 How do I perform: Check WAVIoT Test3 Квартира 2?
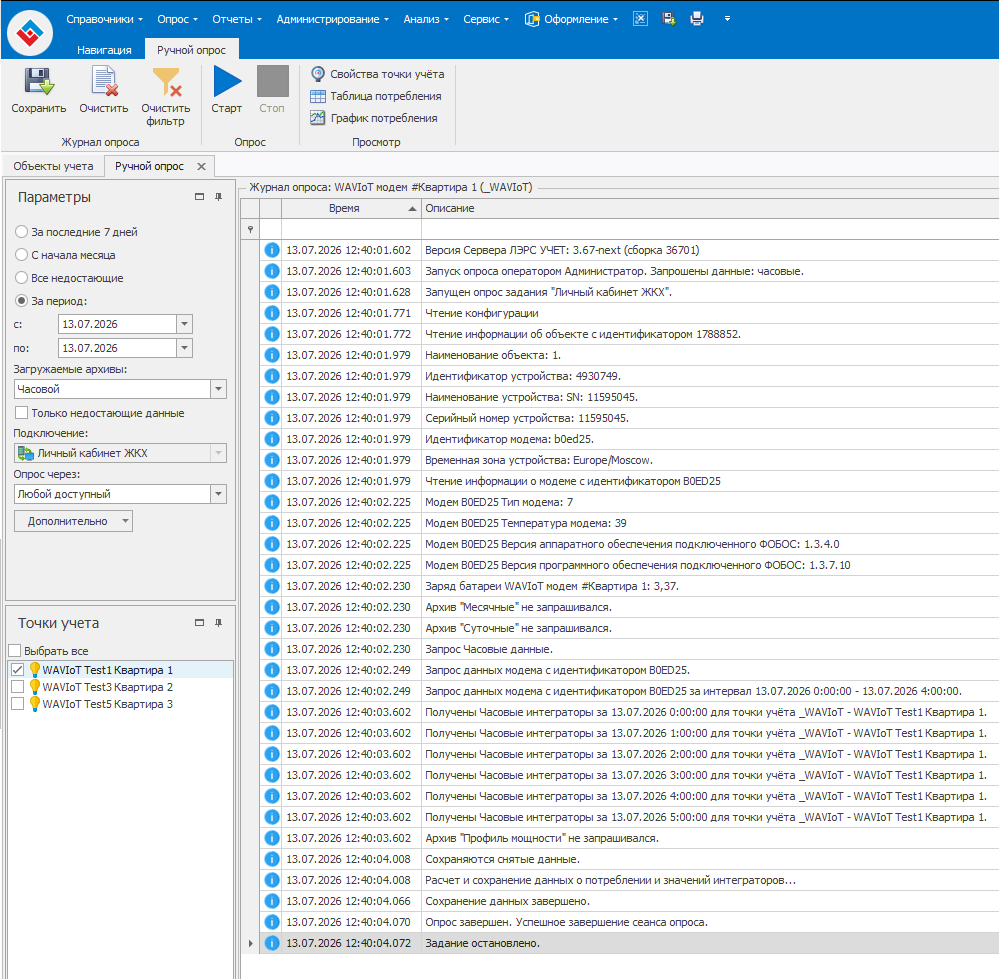click(x=17, y=687)
